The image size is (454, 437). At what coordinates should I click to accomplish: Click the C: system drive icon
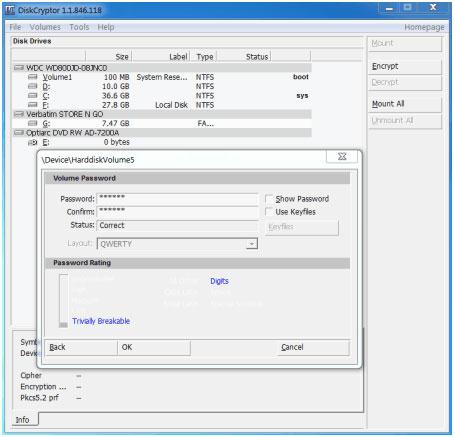click(33, 96)
